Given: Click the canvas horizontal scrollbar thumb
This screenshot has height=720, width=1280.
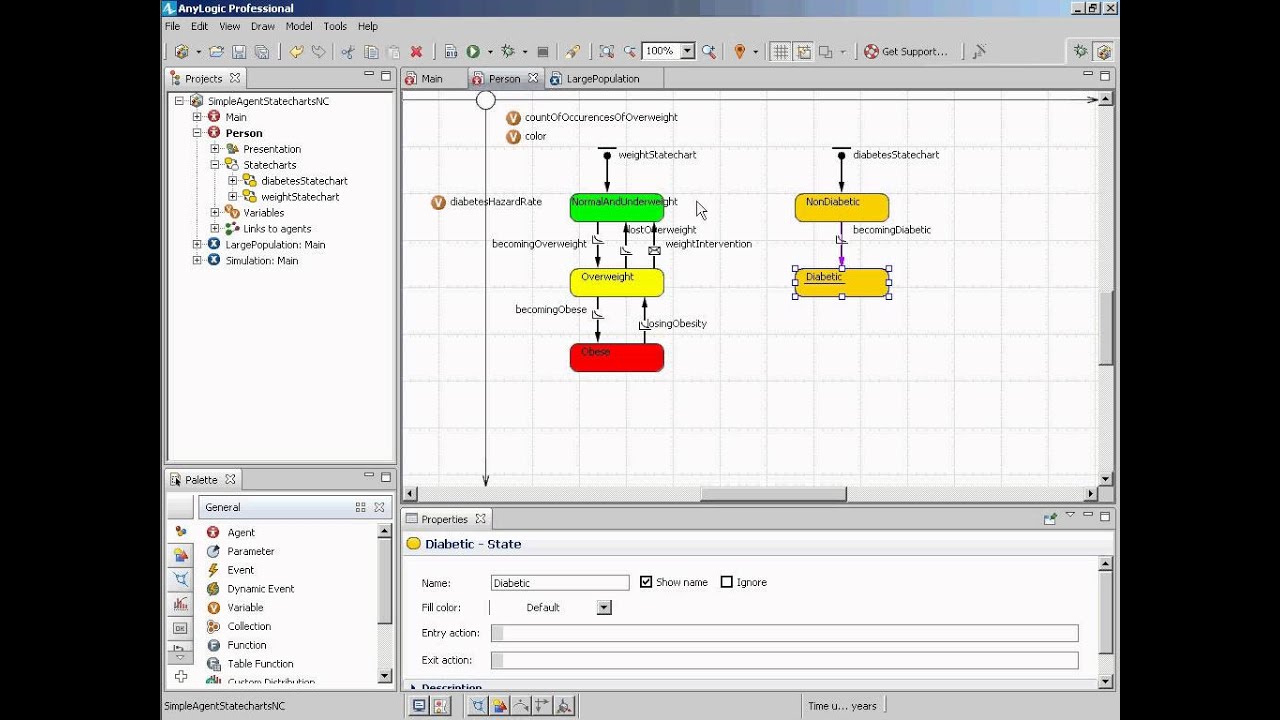Looking at the screenshot, I should (x=773, y=494).
